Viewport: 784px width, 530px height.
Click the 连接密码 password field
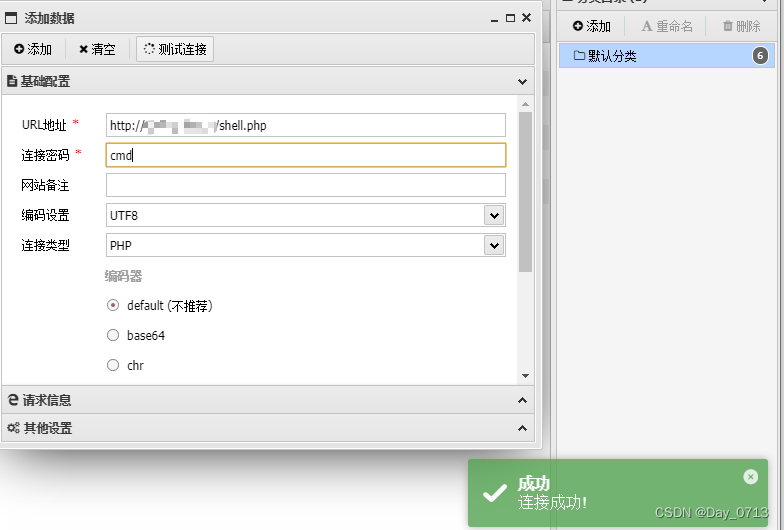[306, 155]
